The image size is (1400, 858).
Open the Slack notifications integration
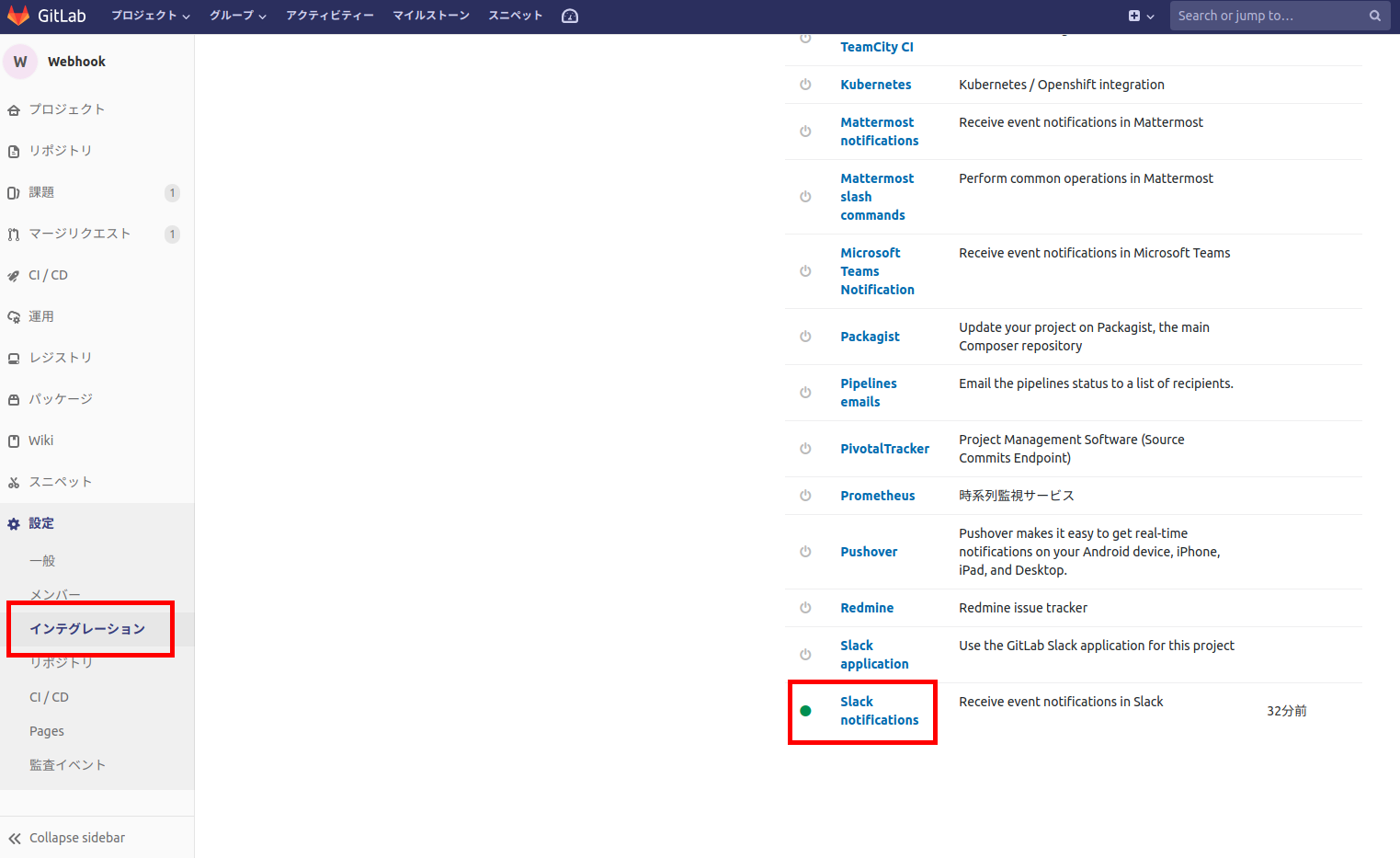879,710
